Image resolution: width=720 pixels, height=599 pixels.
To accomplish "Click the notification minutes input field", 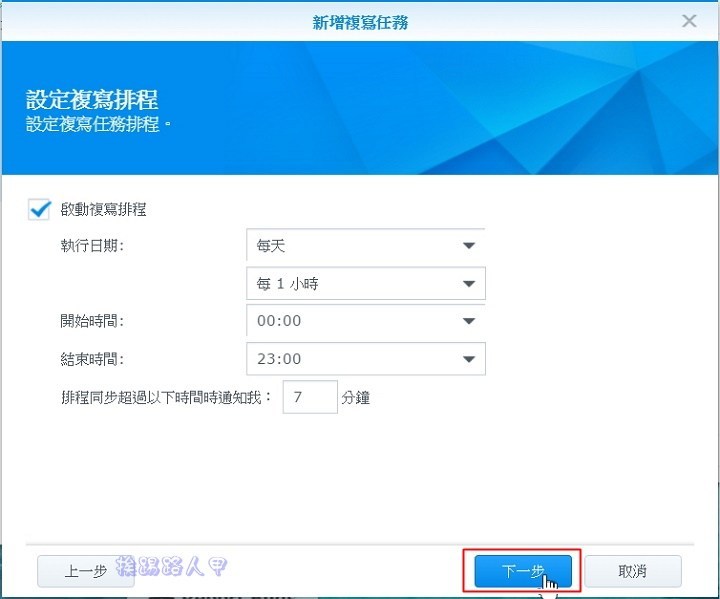I will [x=310, y=397].
